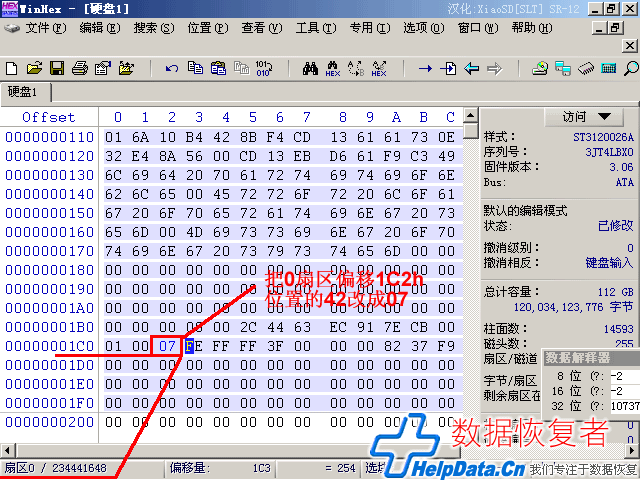Click the vertical scrollbar up arrow

pos(471,116)
